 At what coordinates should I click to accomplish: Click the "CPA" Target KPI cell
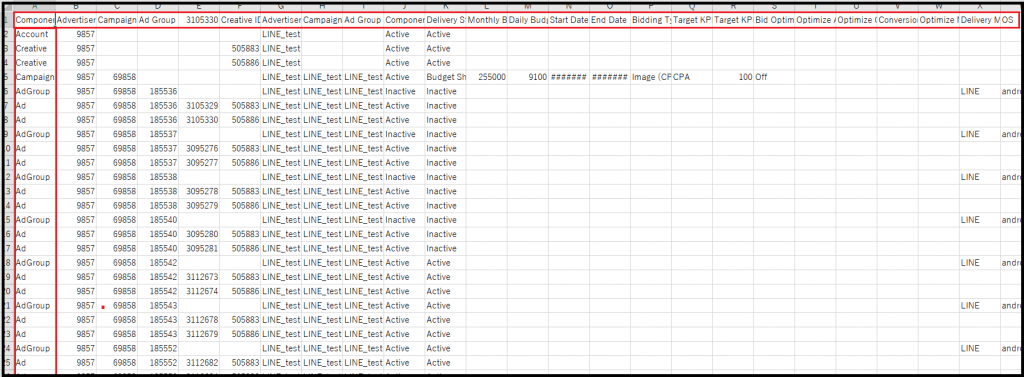(x=692, y=77)
